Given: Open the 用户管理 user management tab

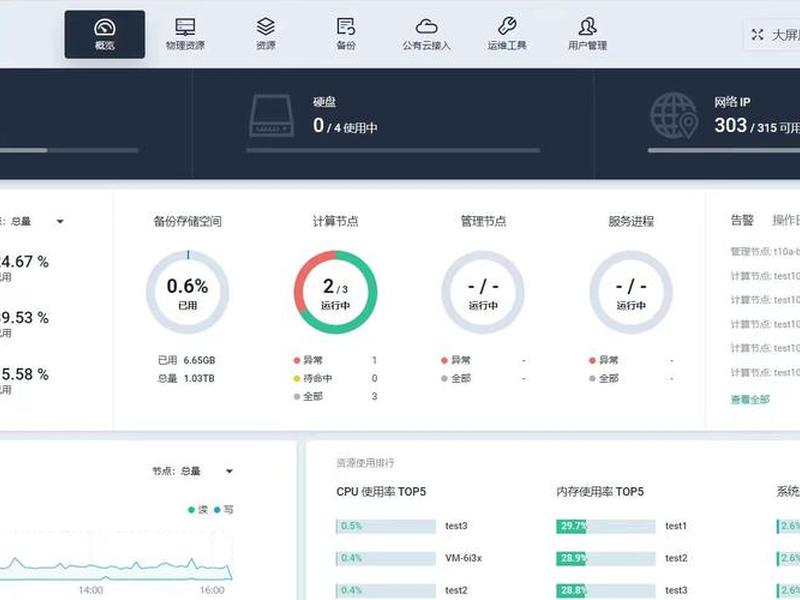Looking at the screenshot, I should click(x=587, y=34).
